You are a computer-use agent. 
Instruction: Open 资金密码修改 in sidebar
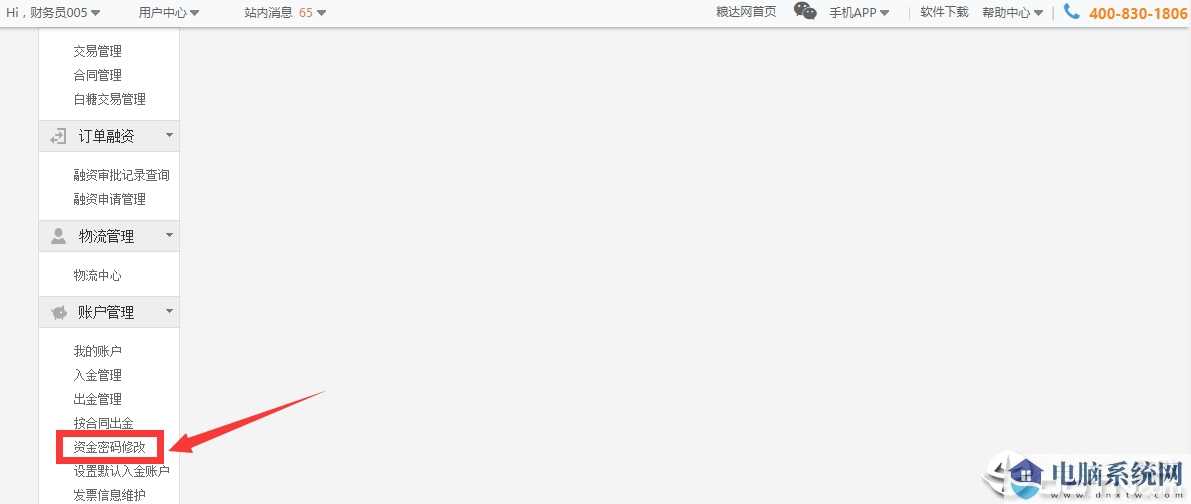click(x=109, y=447)
